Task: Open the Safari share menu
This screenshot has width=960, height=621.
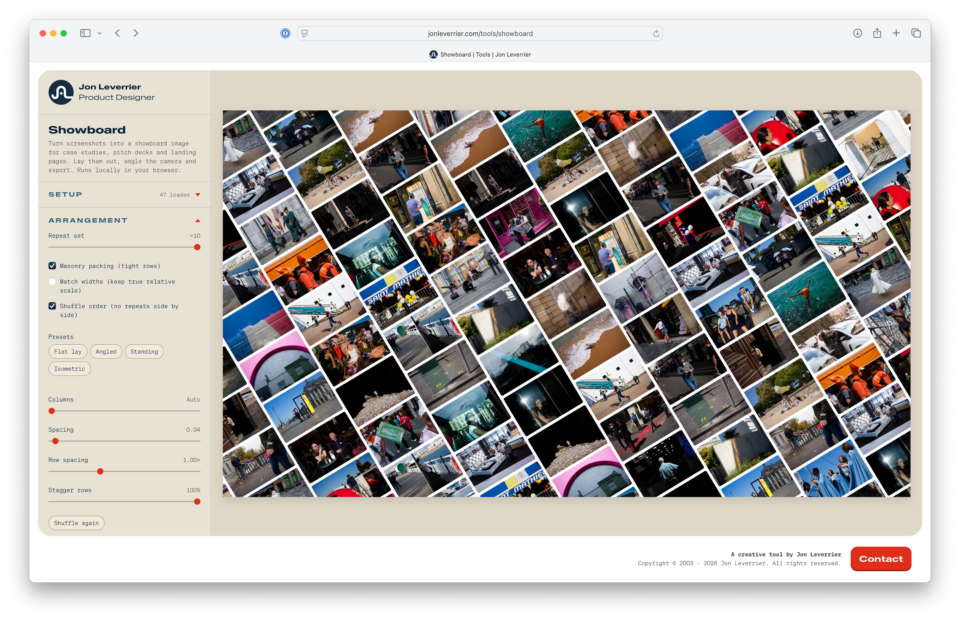Action: (x=877, y=33)
